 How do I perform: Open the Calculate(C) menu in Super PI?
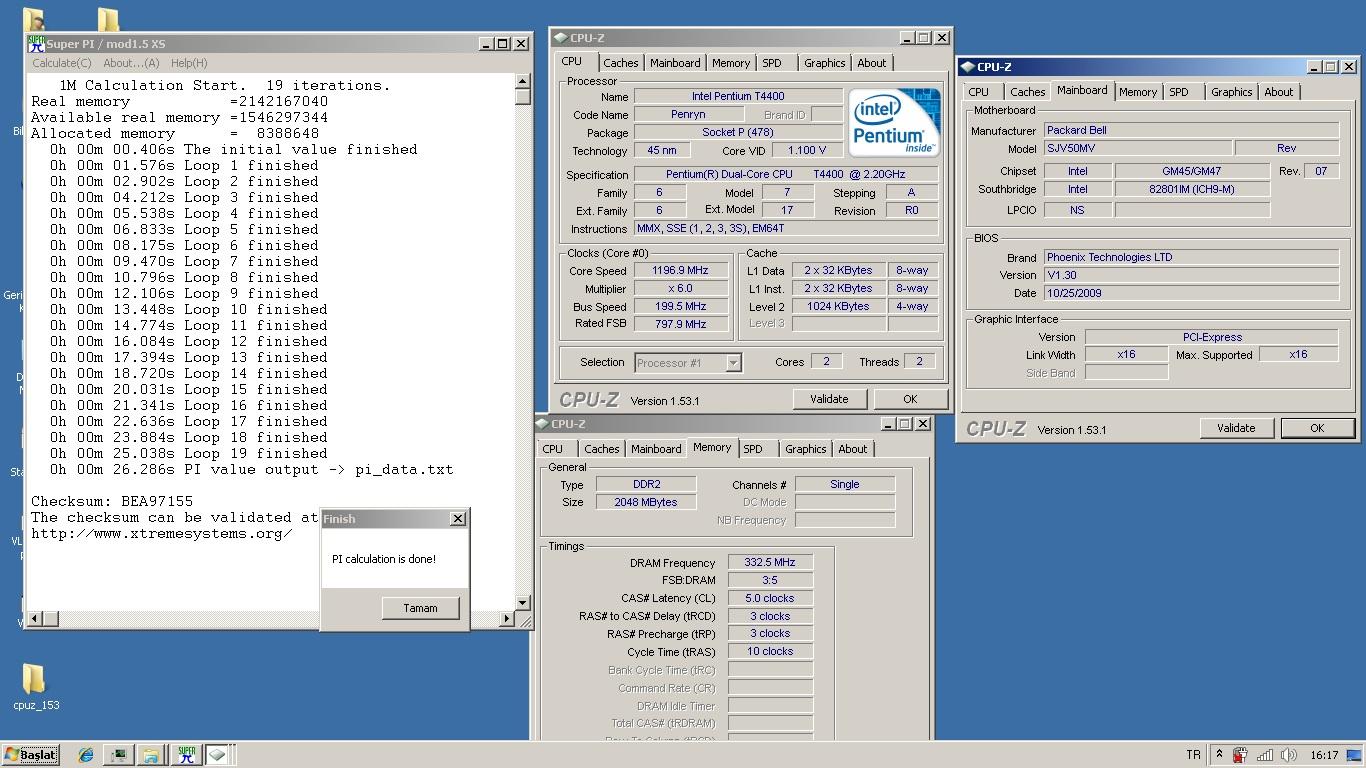pyautogui.click(x=62, y=63)
